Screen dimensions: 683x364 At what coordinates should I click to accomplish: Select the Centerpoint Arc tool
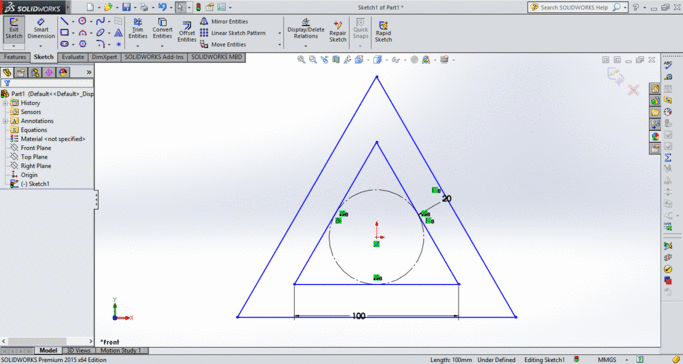[x=82, y=33]
